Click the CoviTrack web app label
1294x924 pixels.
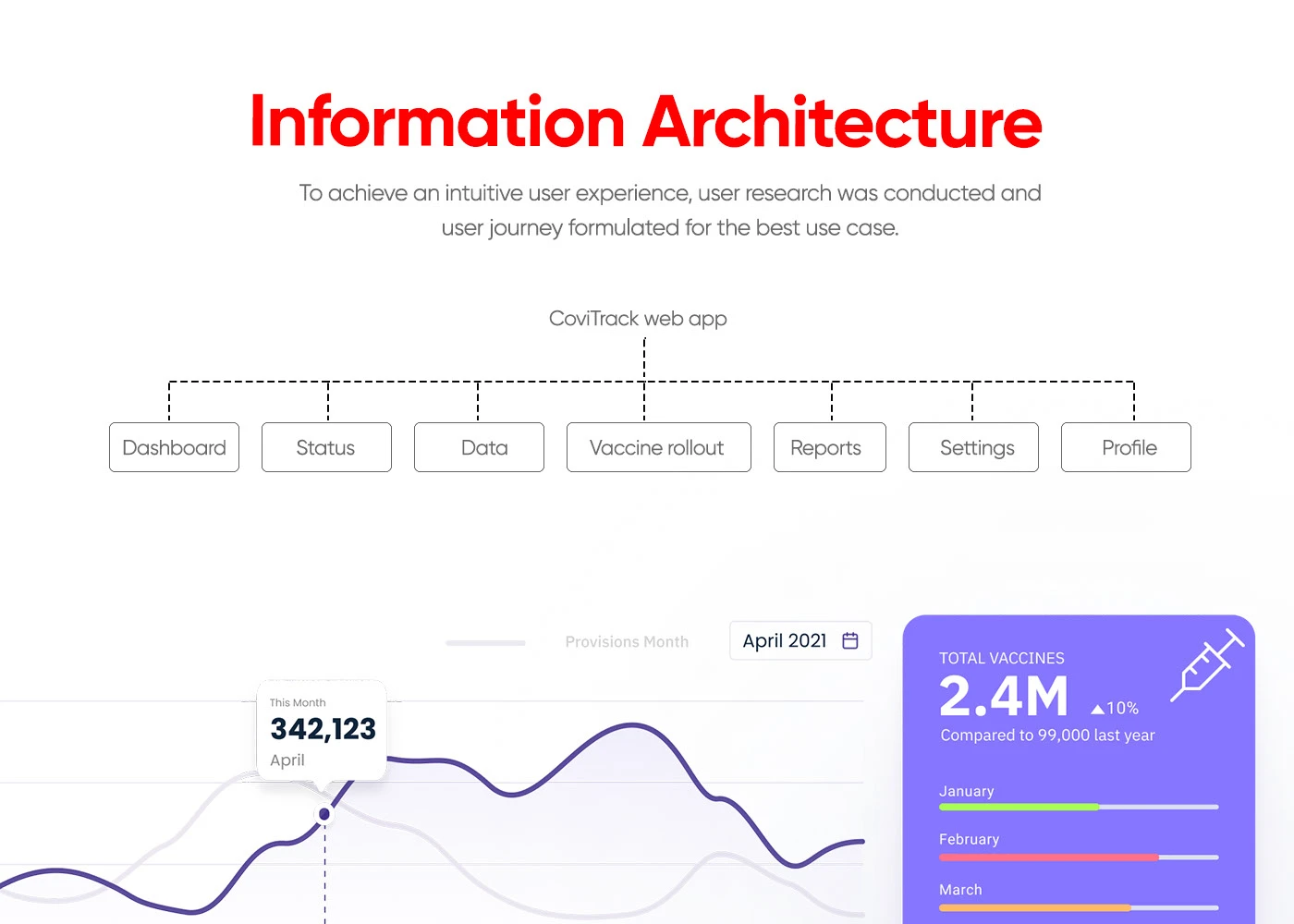[638, 319]
